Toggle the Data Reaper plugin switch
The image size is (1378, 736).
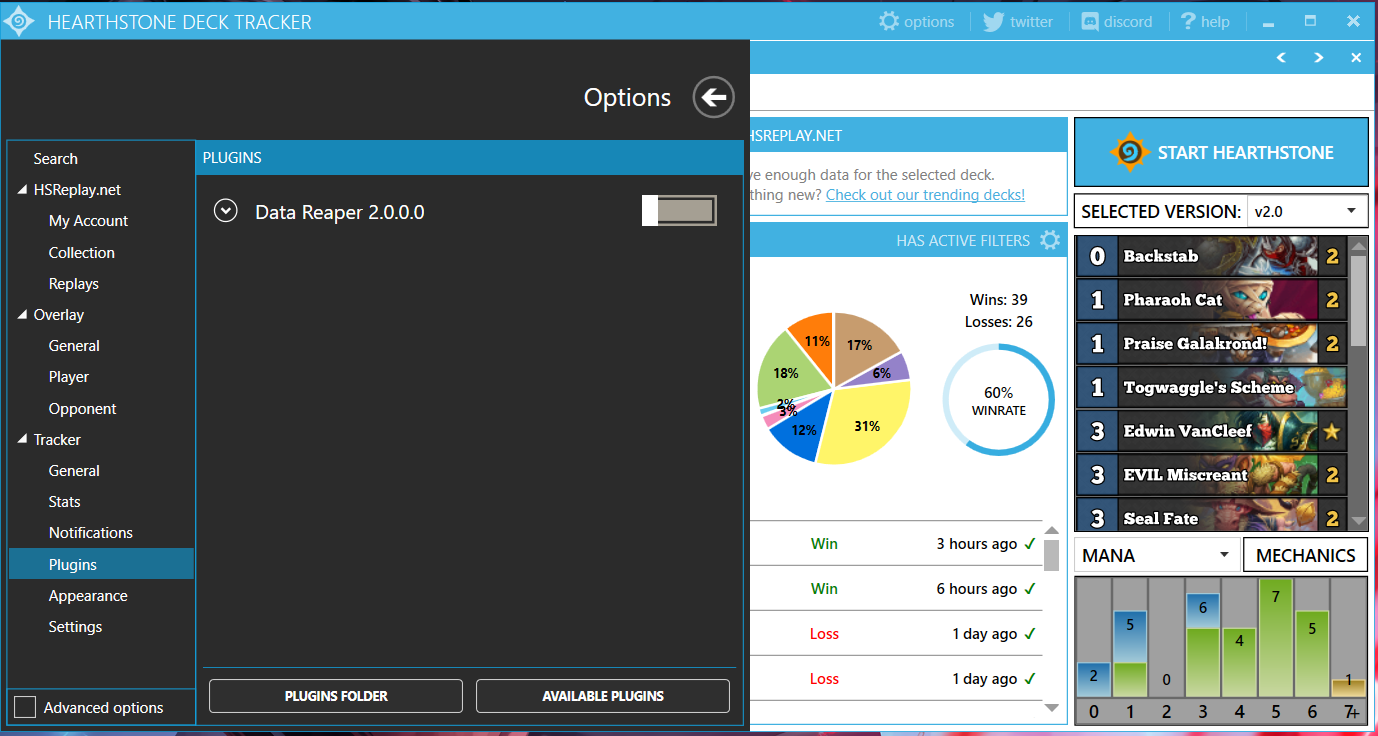pyautogui.click(x=680, y=210)
